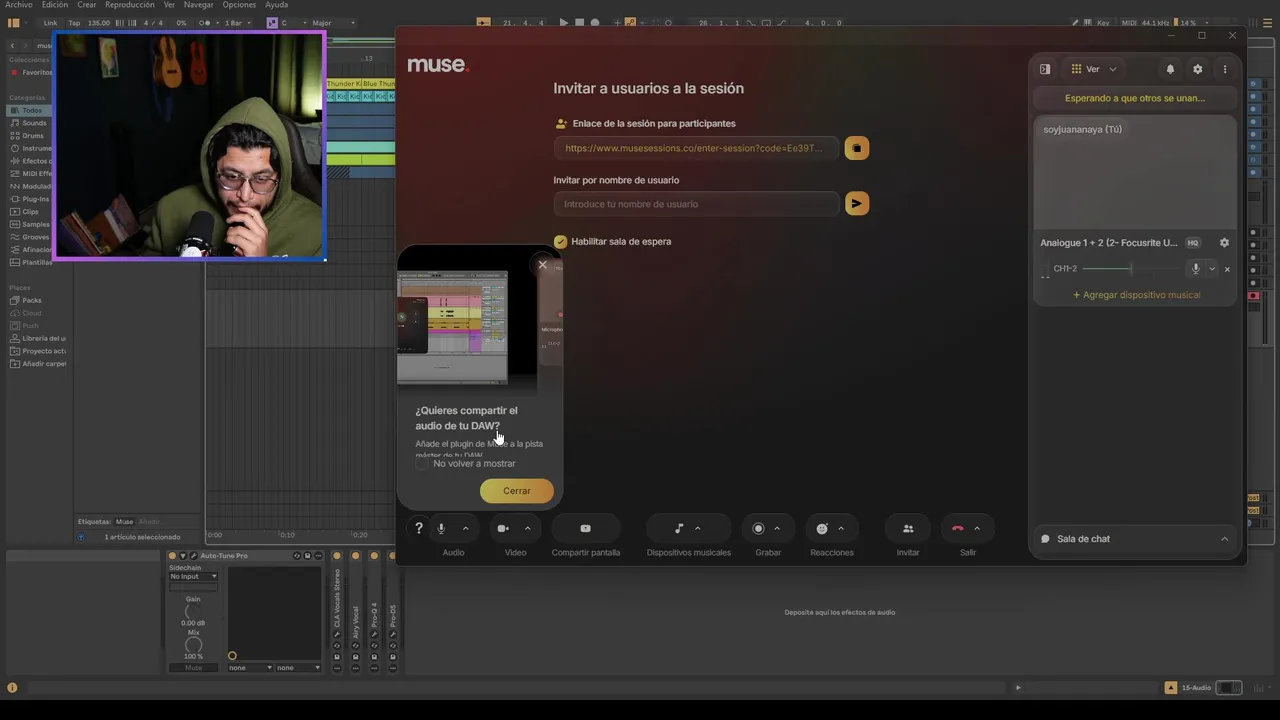This screenshot has height=720, width=1280.
Task: Open the Reacciones emoji icon
Action: [822, 528]
